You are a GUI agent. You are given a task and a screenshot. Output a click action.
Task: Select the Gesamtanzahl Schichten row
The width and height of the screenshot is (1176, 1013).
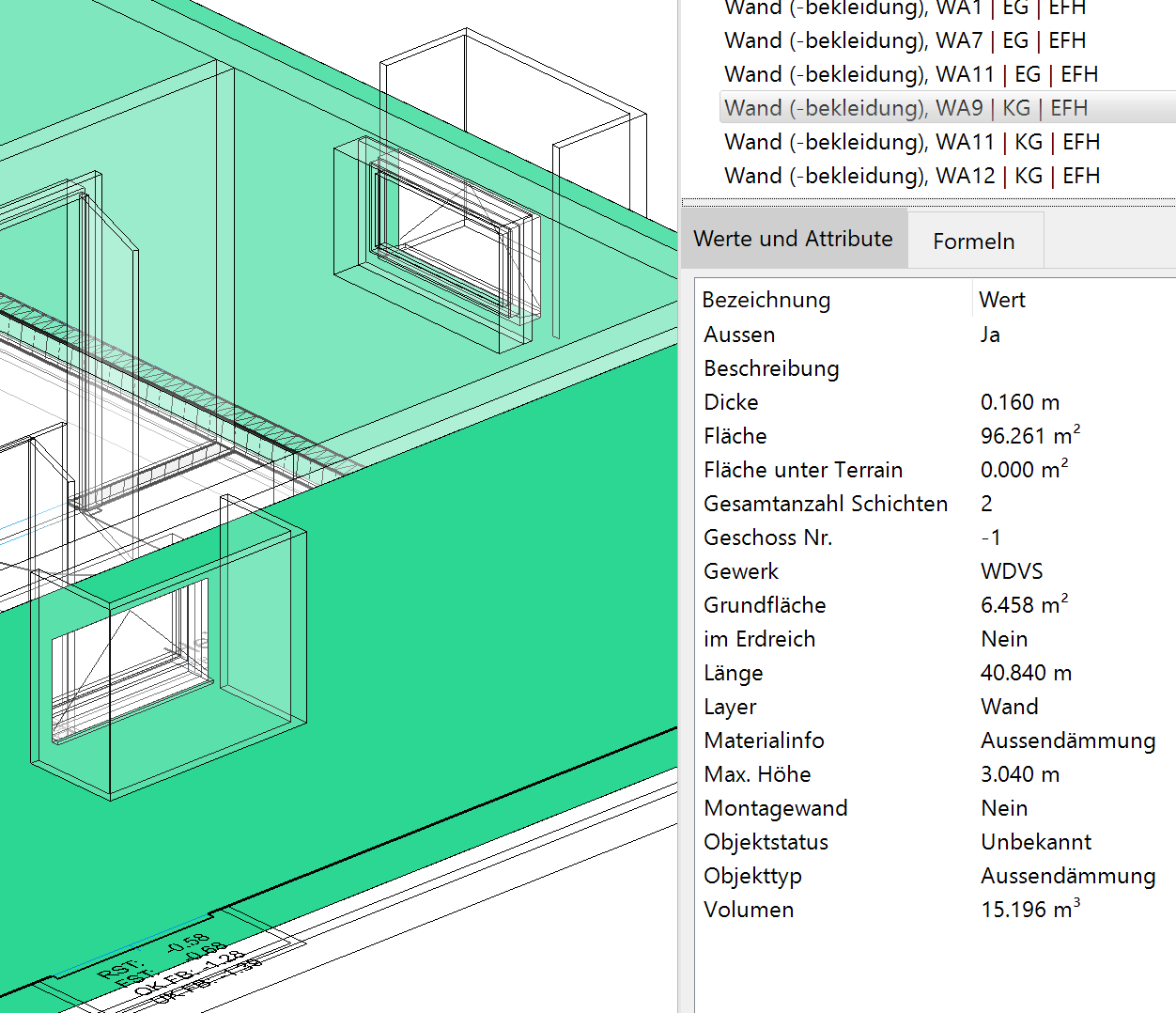pos(935,504)
